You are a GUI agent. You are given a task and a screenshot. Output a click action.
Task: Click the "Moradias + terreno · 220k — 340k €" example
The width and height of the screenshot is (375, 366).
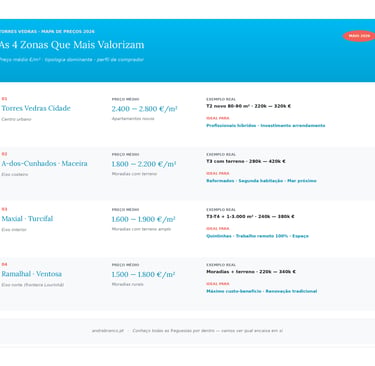[x=251, y=272]
